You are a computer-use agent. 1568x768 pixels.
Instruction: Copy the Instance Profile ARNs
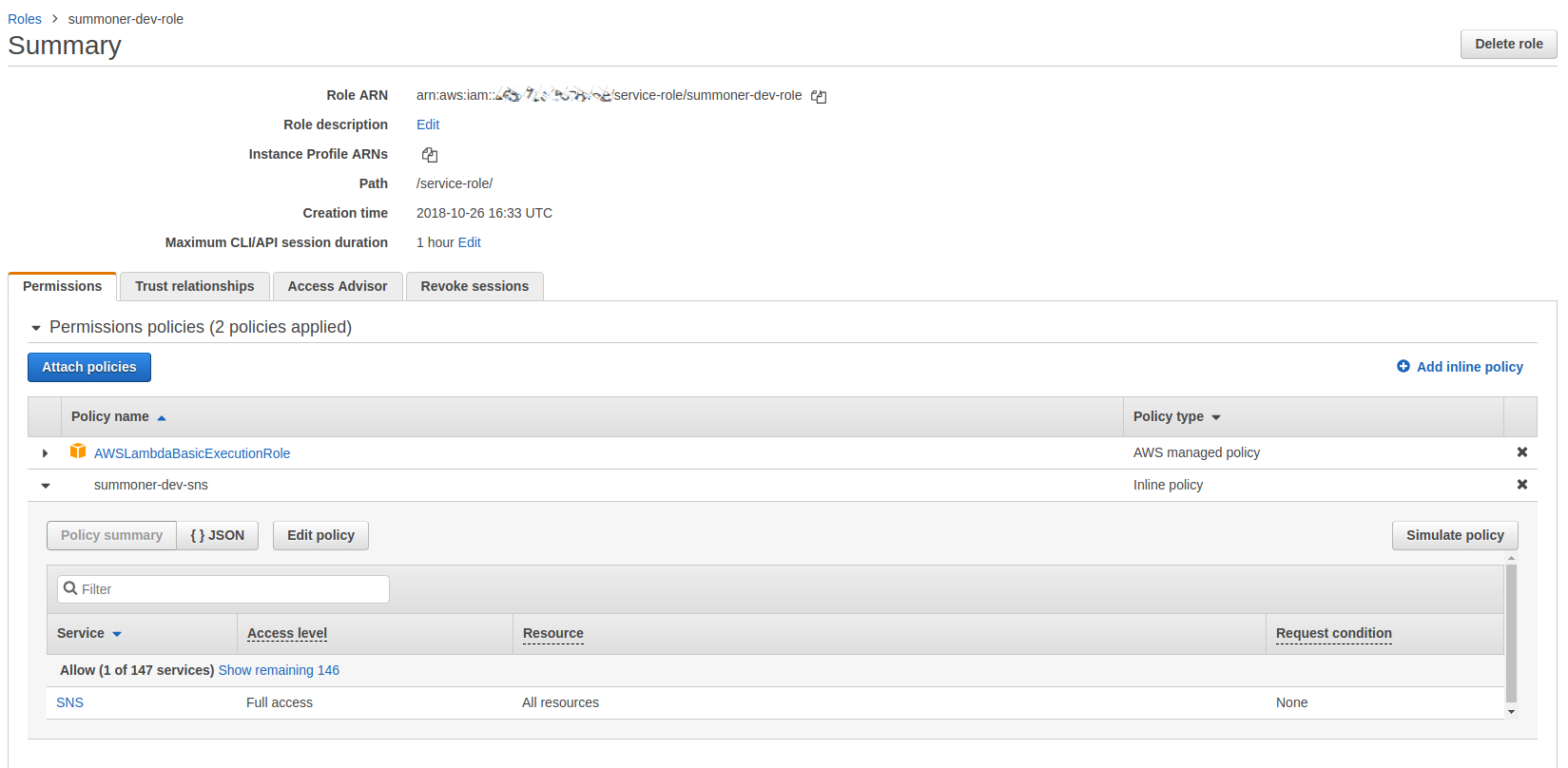tap(430, 155)
